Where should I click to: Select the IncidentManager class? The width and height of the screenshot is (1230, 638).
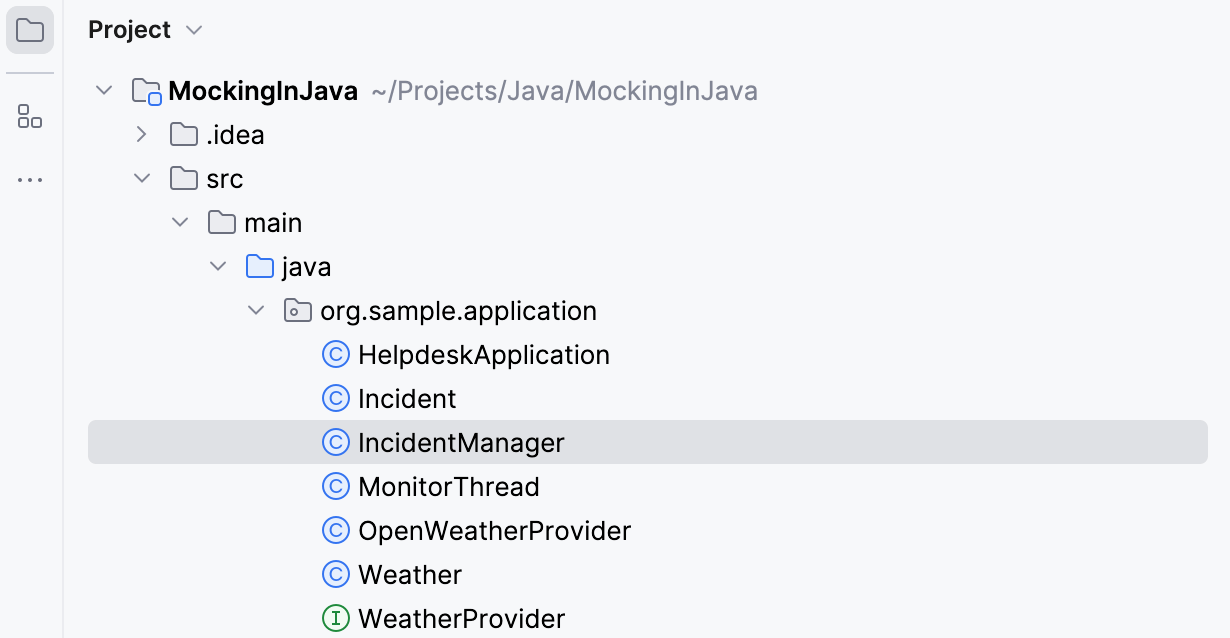point(461,442)
